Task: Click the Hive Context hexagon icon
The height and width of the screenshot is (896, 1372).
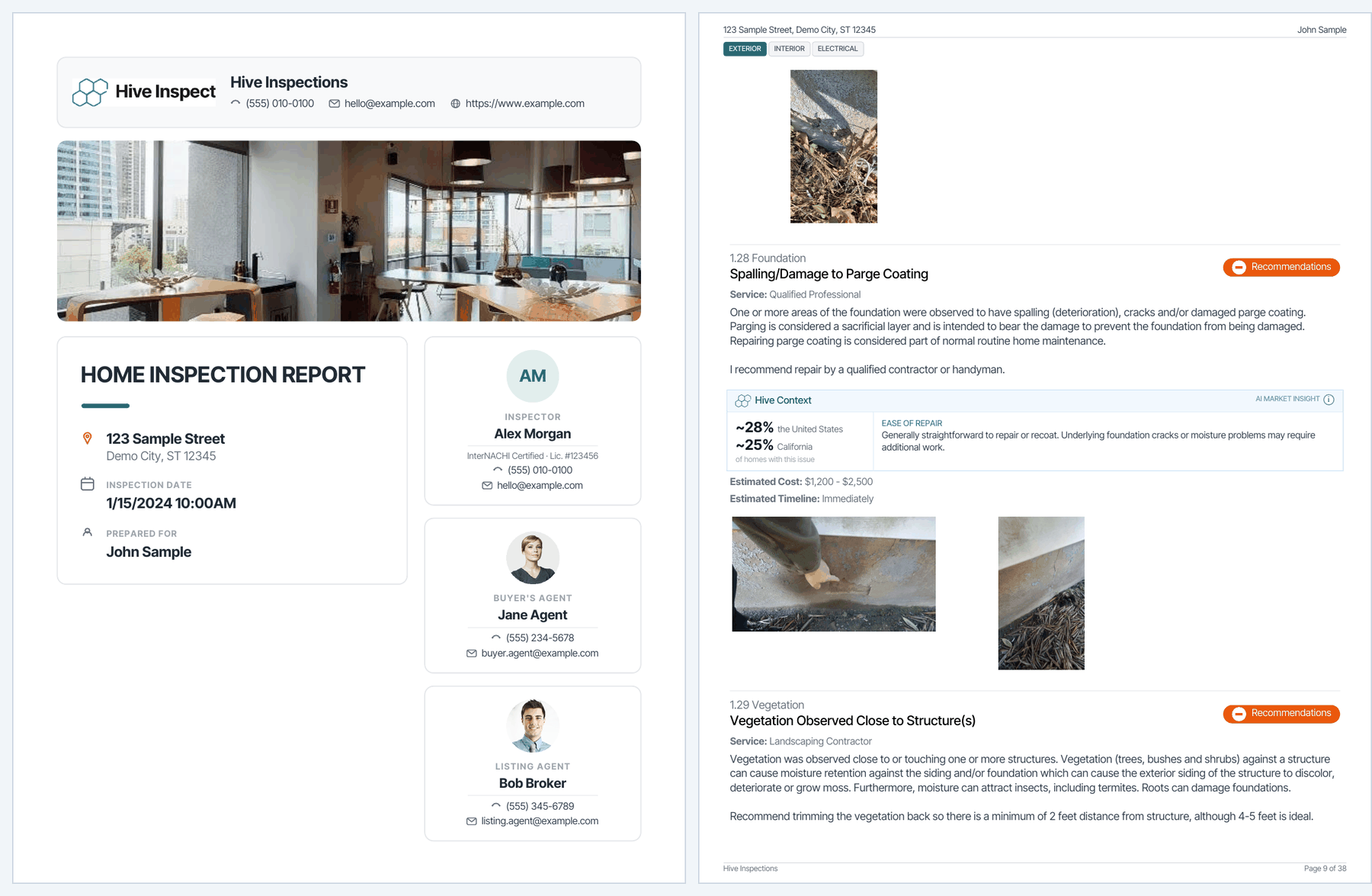Action: click(742, 400)
